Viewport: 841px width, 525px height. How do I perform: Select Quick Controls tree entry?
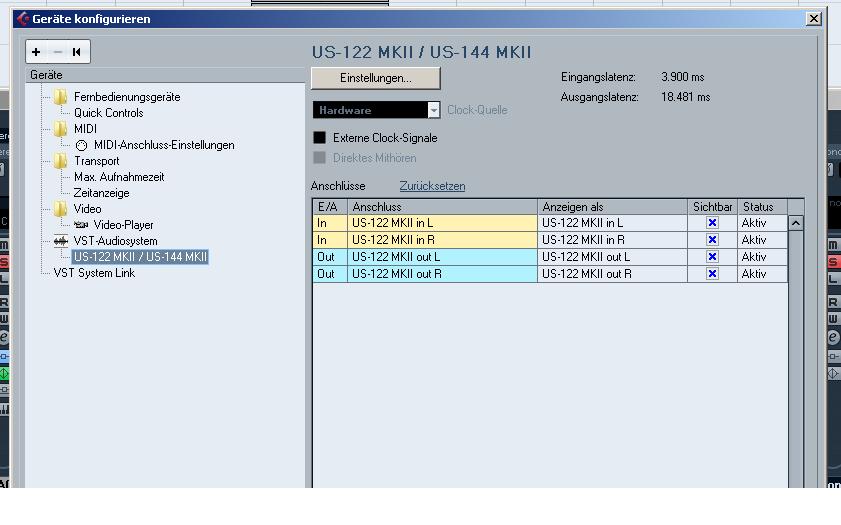tap(108, 113)
